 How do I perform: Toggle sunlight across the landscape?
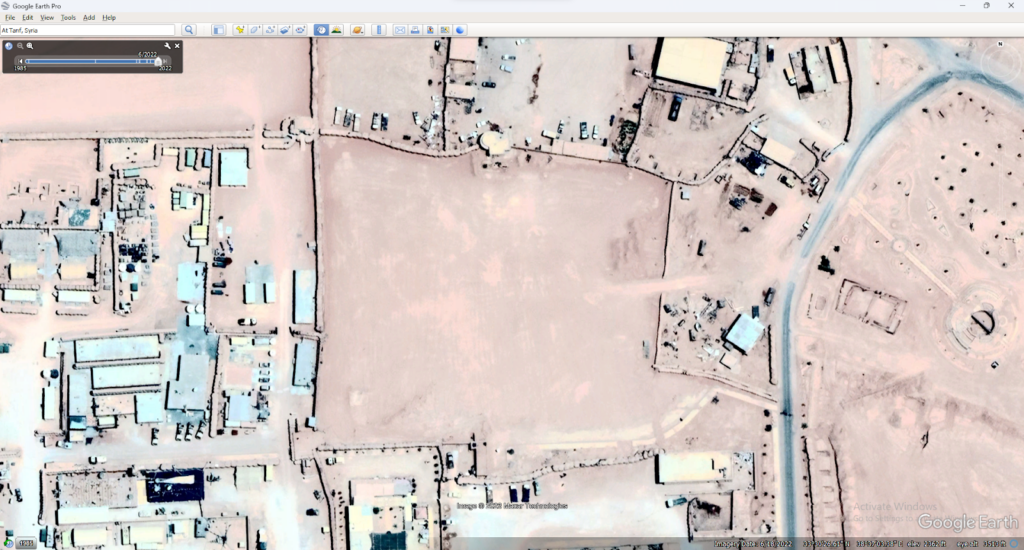click(x=337, y=30)
